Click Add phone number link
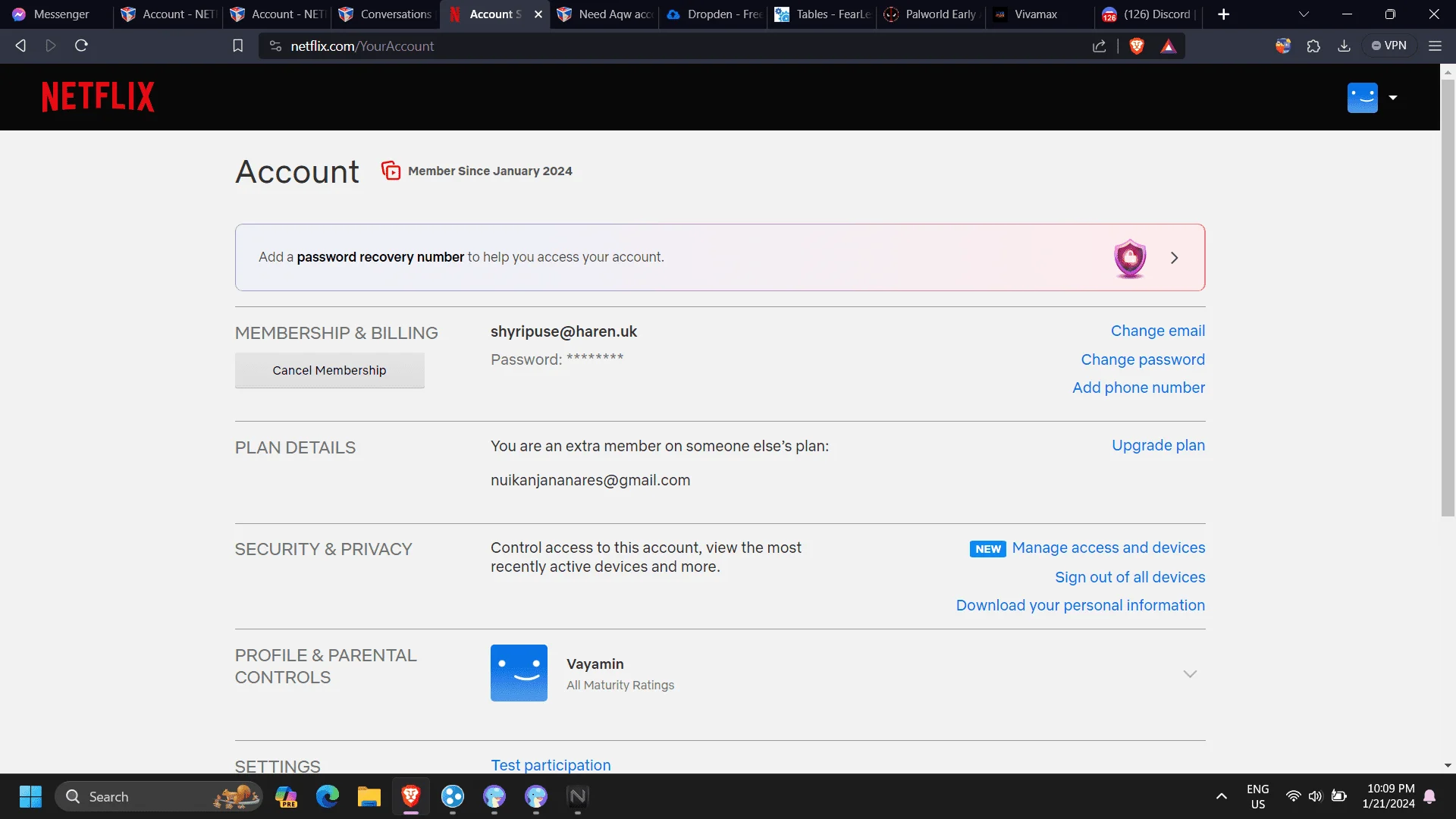Viewport: 1456px width, 819px height. tap(1138, 388)
